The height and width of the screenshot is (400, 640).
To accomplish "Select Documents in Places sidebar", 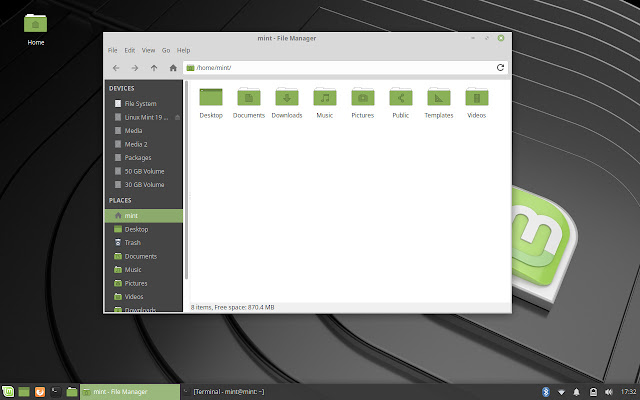I will point(144,256).
